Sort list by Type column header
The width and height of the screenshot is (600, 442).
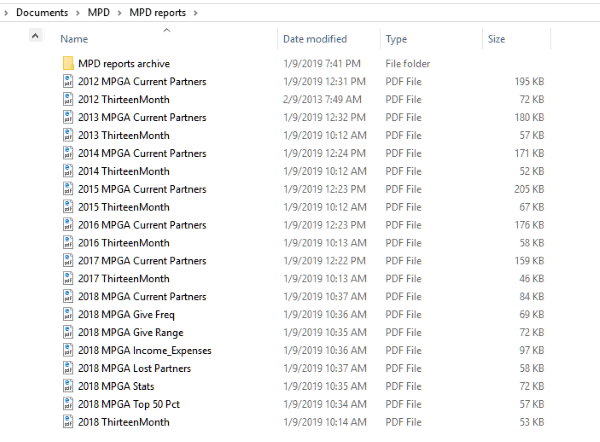pos(396,39)
